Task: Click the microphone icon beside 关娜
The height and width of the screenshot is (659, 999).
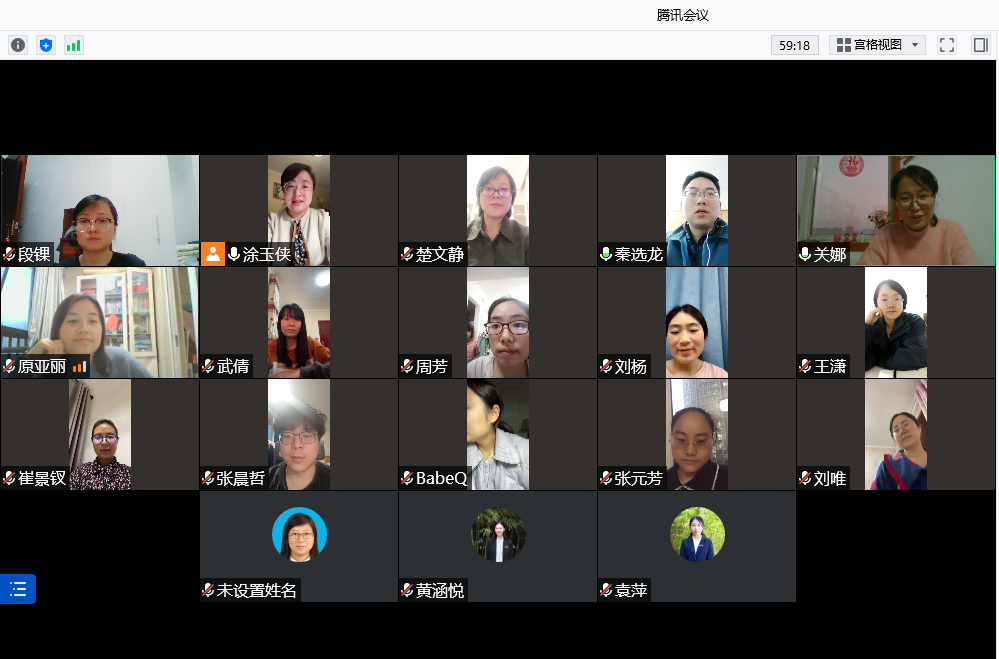Action: [805, 255]
